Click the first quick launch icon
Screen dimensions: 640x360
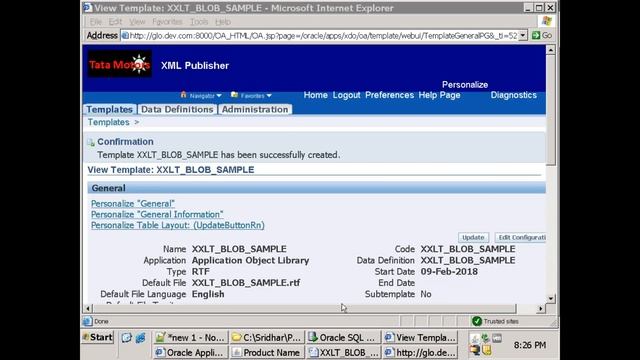(x=127, y=338)
